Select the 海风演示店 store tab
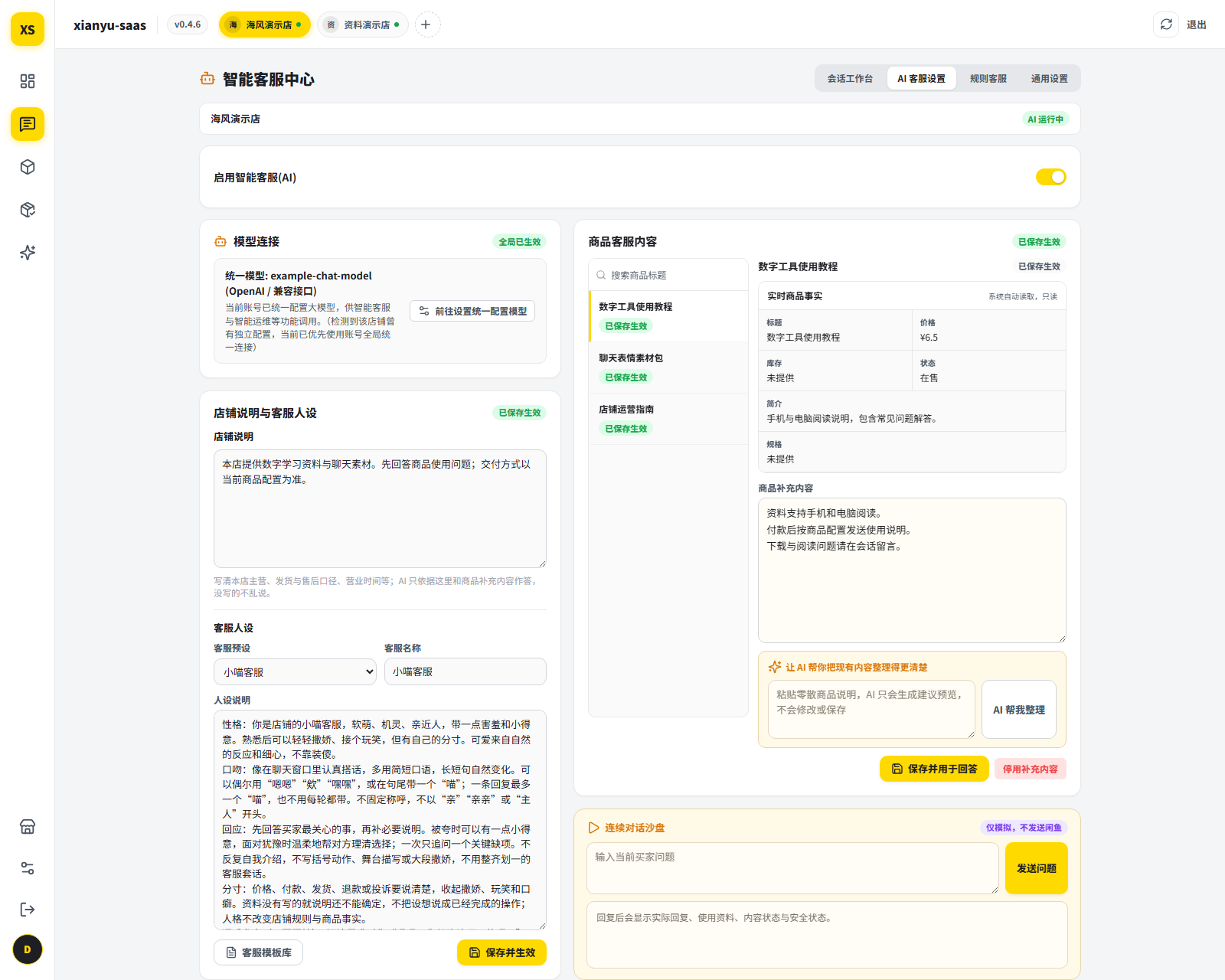The height and width of the screenshot is (980, 1225). coord(265,24)
